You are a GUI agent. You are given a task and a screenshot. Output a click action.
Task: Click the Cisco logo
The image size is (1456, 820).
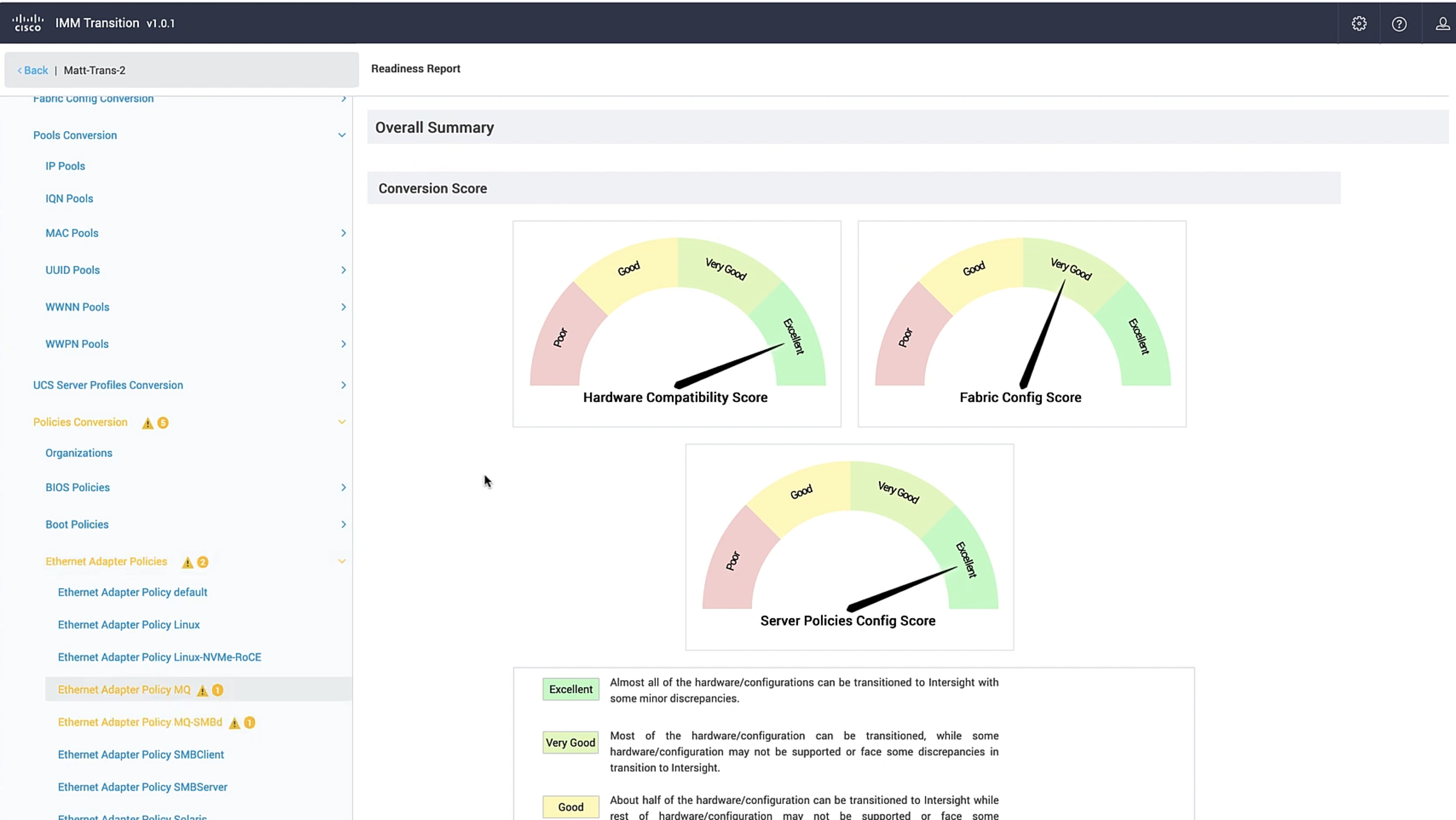(28, 23)
